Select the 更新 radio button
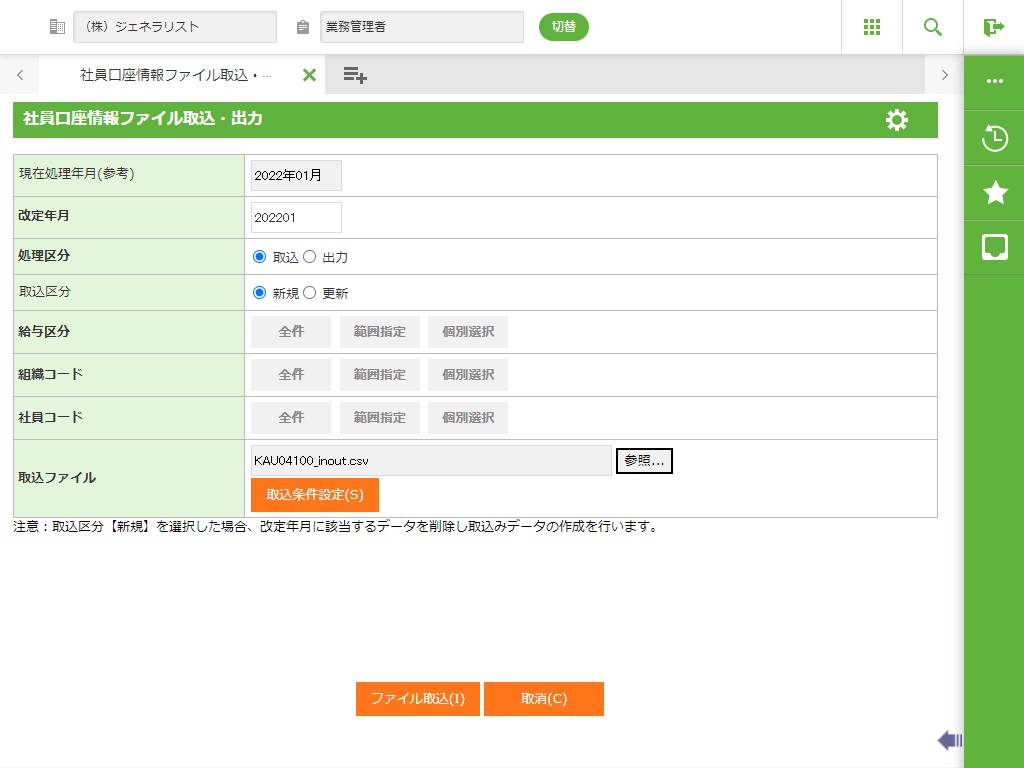This screenshot has height=768, width=1024. coord(309,293)
